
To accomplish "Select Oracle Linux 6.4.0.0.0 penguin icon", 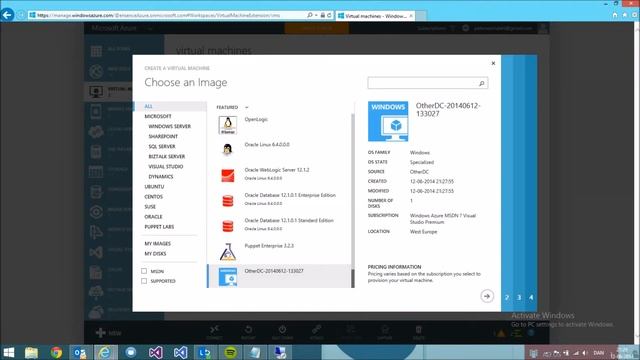I will 227,150.
